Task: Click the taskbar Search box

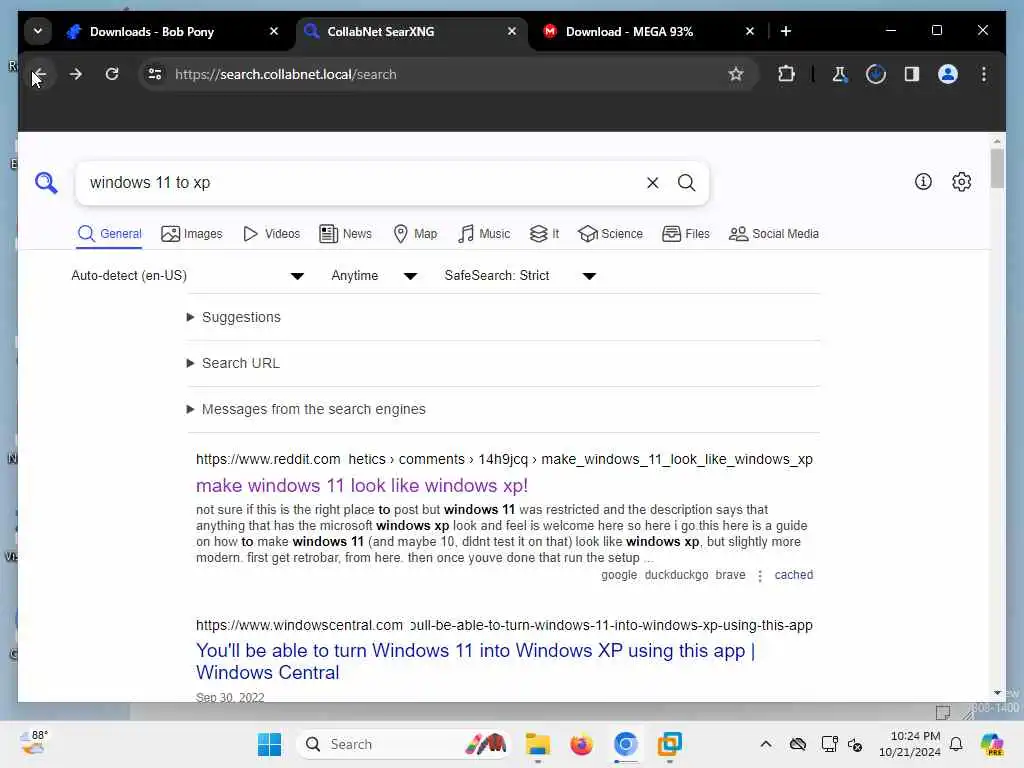Action: [403, 744]
